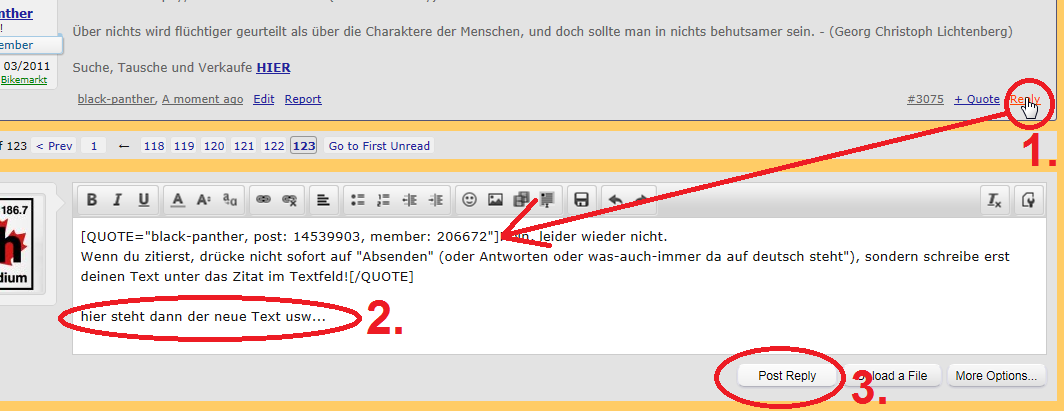Open the font family dropdown
The image size is (1064, 411).
click(x=230, y=199)
